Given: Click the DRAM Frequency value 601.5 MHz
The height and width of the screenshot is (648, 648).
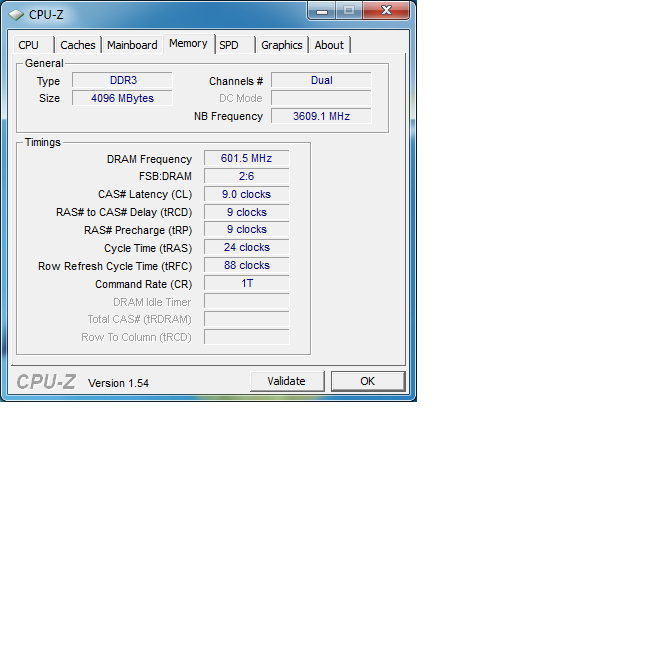Looking at the screenshot, I should pyautogui.click(x=247, y=158).
